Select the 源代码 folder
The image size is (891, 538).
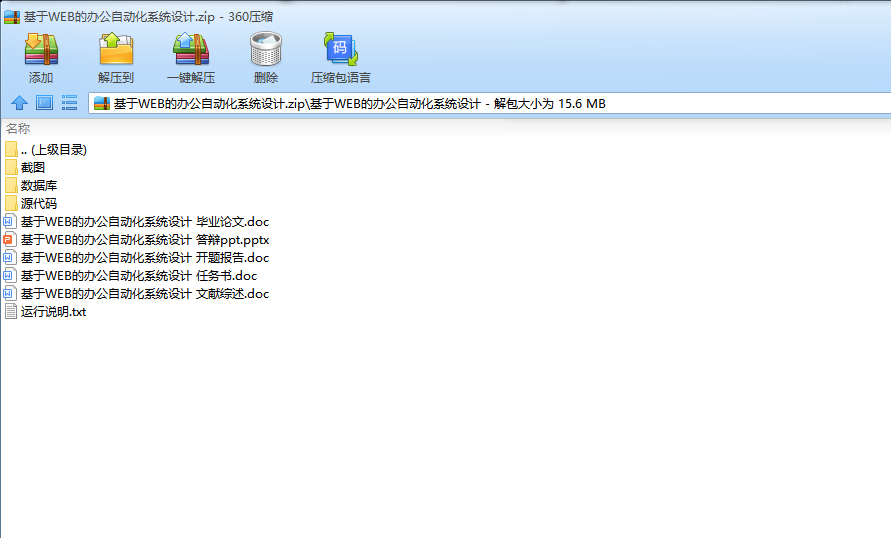click(31, 203)
